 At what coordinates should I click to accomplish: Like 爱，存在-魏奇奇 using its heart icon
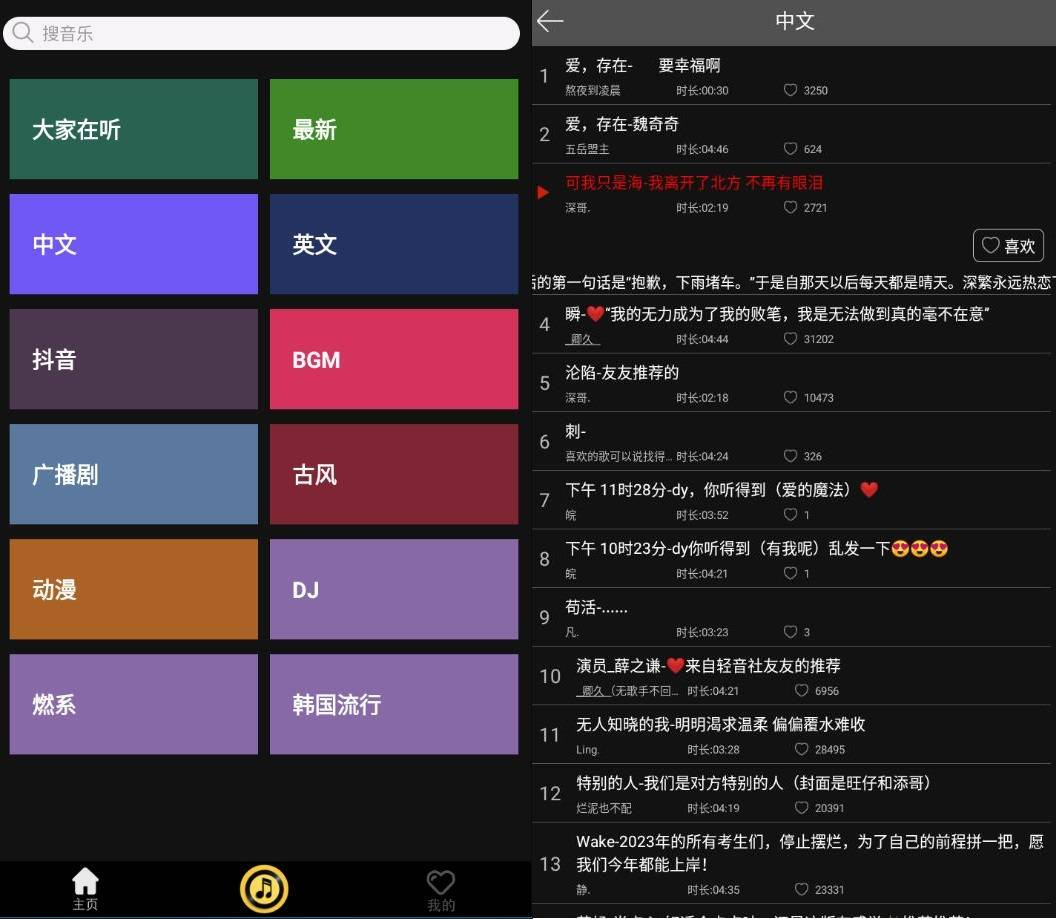click(790, 149)
